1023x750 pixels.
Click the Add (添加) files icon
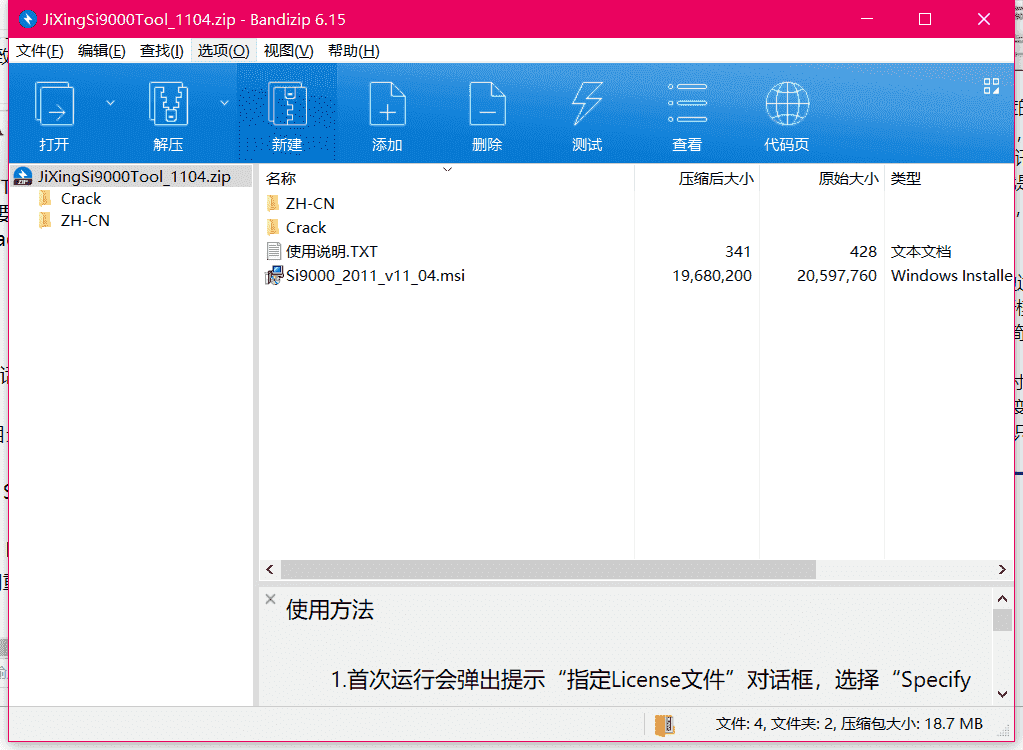(x=388, y=104)
